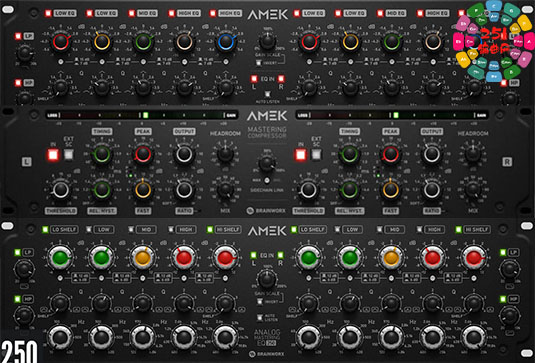The width and height of the screenshot is (535, 363).
Task: Toggle left-channel IN button on Mastering Compressor
Action: pos(53,155)
